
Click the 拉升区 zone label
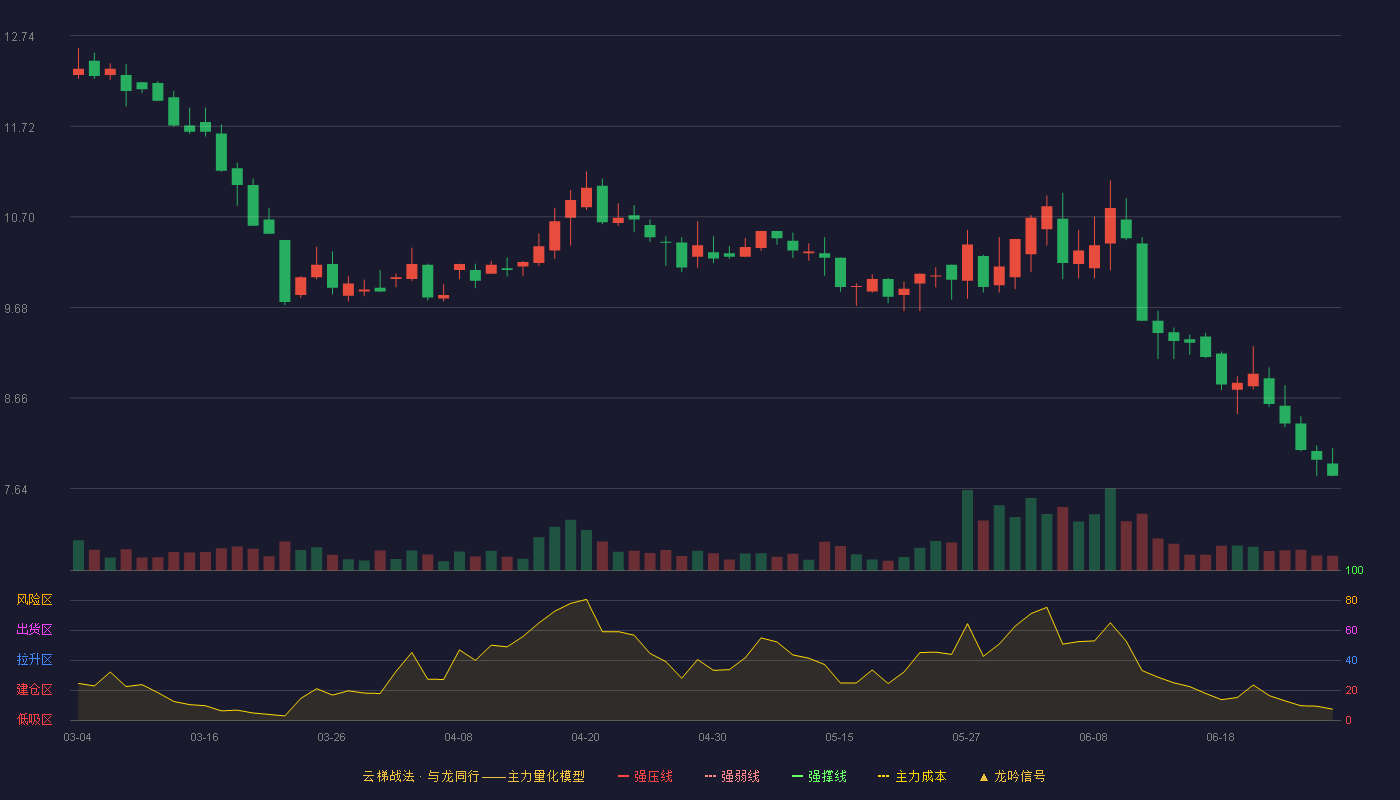[34, 660]
